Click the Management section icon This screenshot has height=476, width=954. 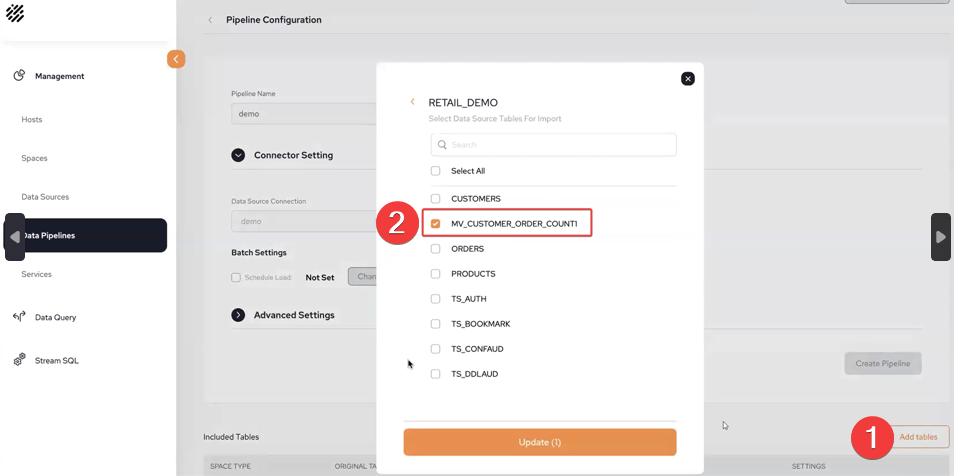(19, 76)
